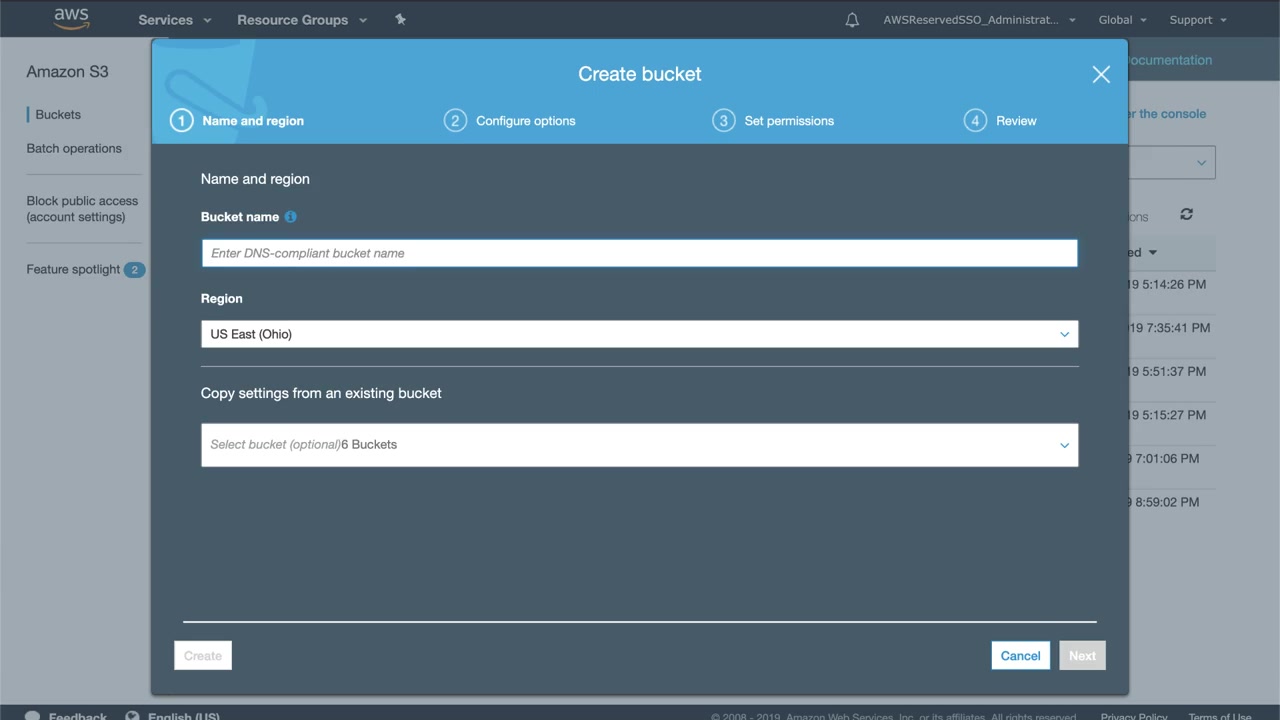The width and height of the screenshot is (1280, 720).
Task: Click the Cancel button
Action: [1021, 656]
